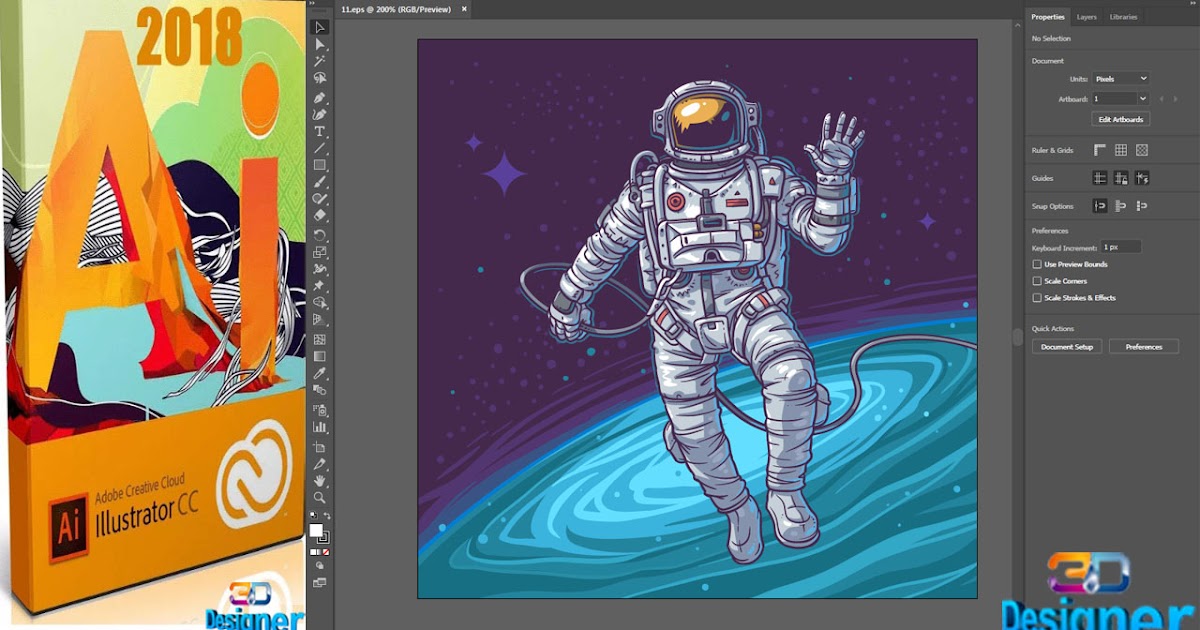Select the Shaper tool

[x=320, y=198]
